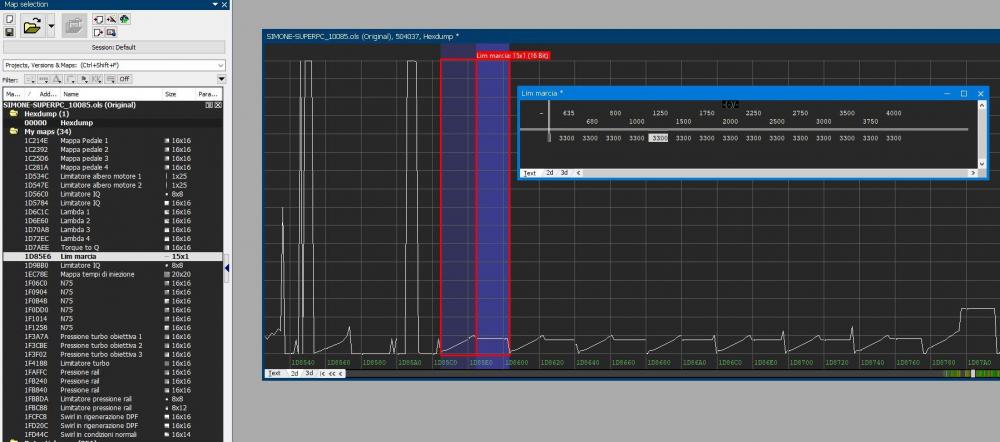
Task: Click the import map icon with red arrow
Action: click(x=97, y=18)
